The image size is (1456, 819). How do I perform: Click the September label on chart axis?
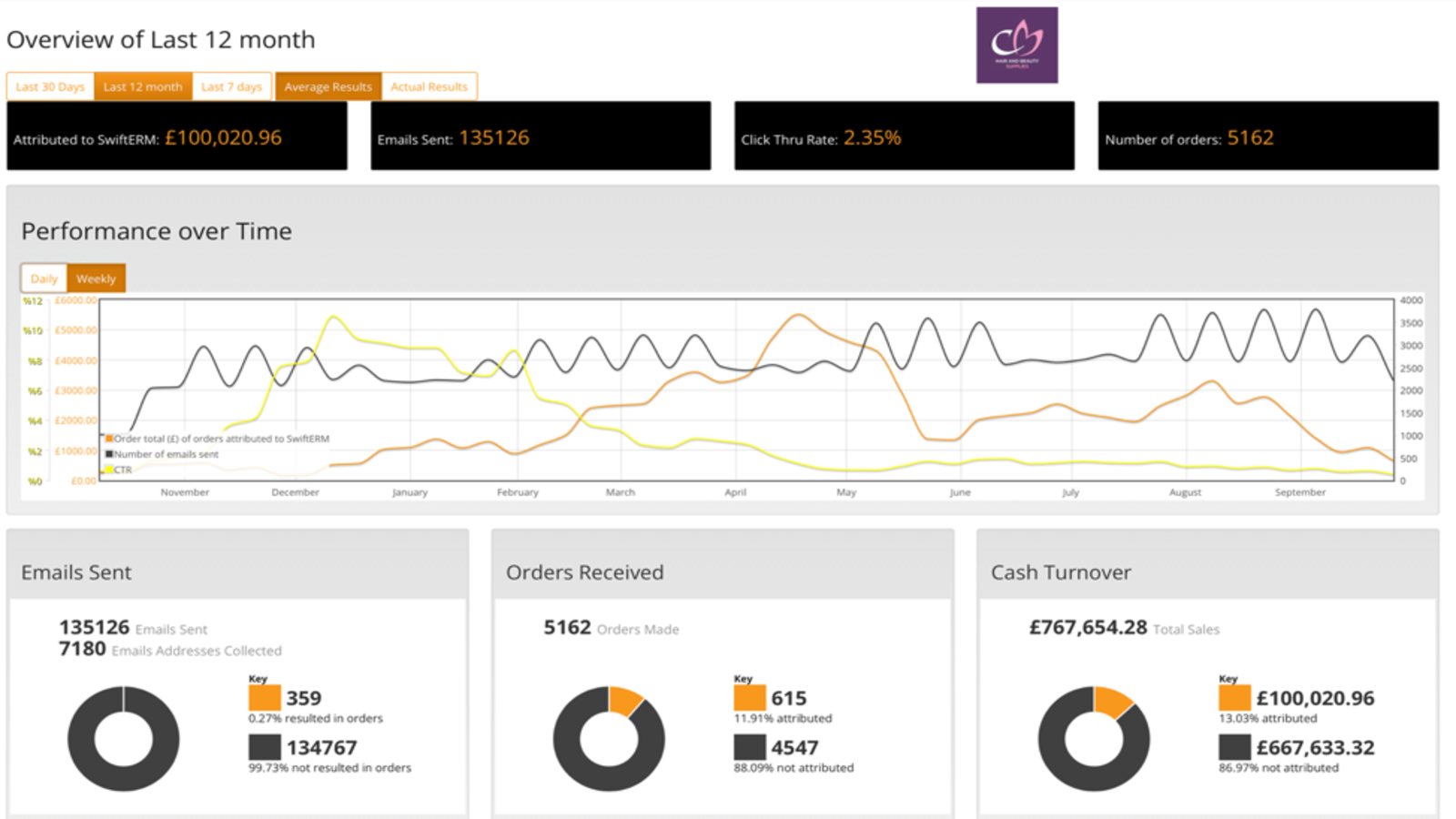pos(1300,492)
